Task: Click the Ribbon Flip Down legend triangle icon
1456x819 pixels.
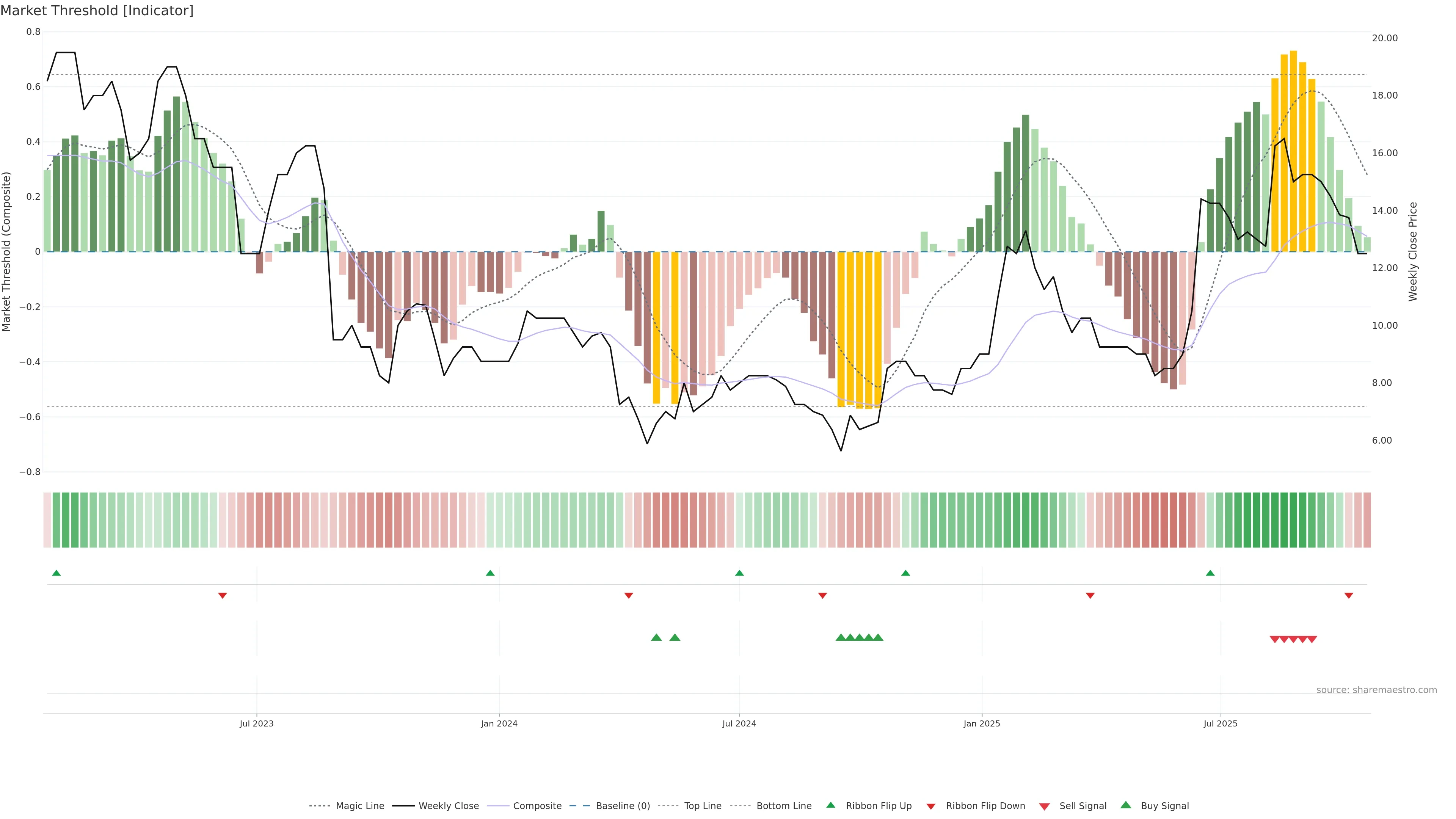Action: [x=931, y=806]
